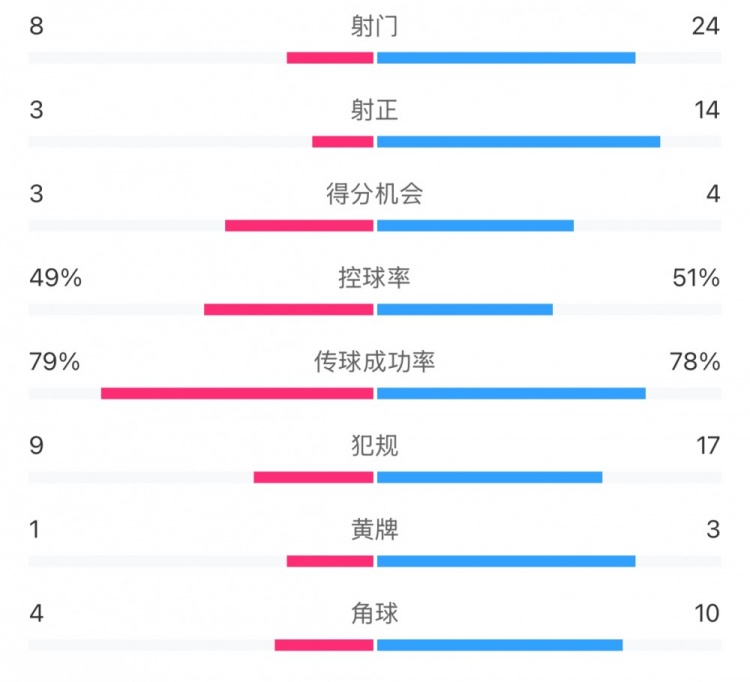The height and width of the screenshot is (682, 750).
Task: Select the 角球 stat label
Action: (374, 614)
